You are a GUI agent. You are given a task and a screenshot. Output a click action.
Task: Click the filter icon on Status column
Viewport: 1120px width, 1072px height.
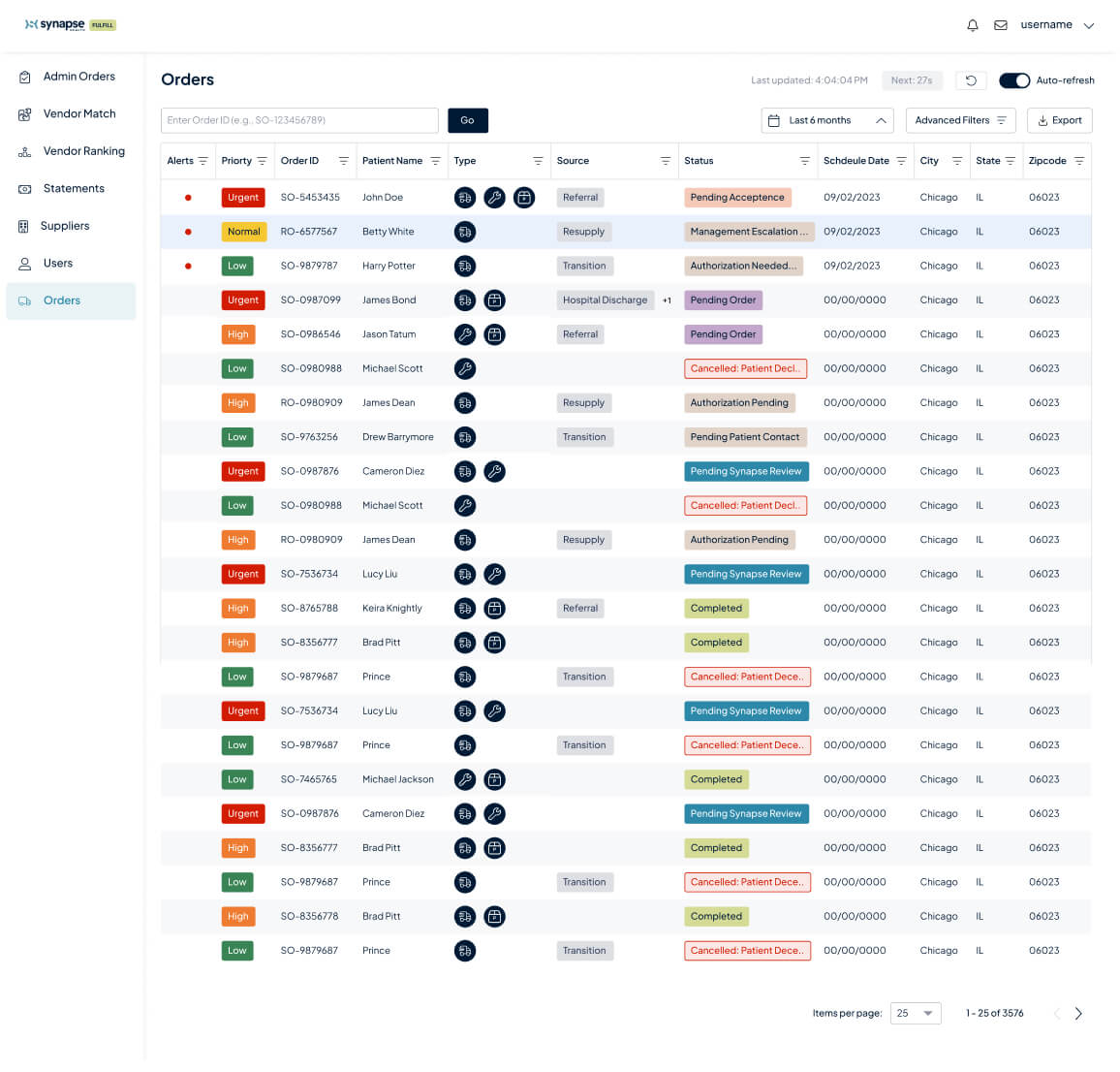(804, 161)
